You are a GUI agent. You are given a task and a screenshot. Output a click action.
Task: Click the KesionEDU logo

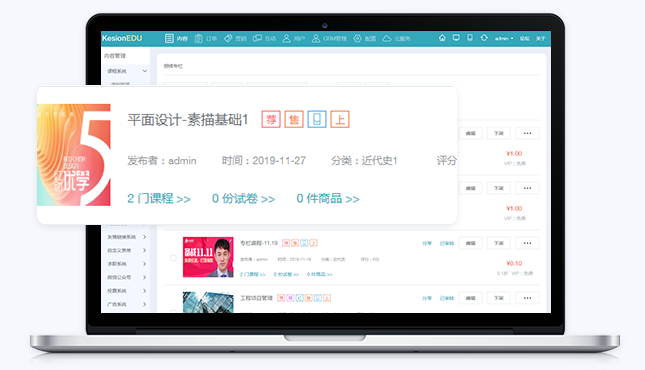click(122, 38)
